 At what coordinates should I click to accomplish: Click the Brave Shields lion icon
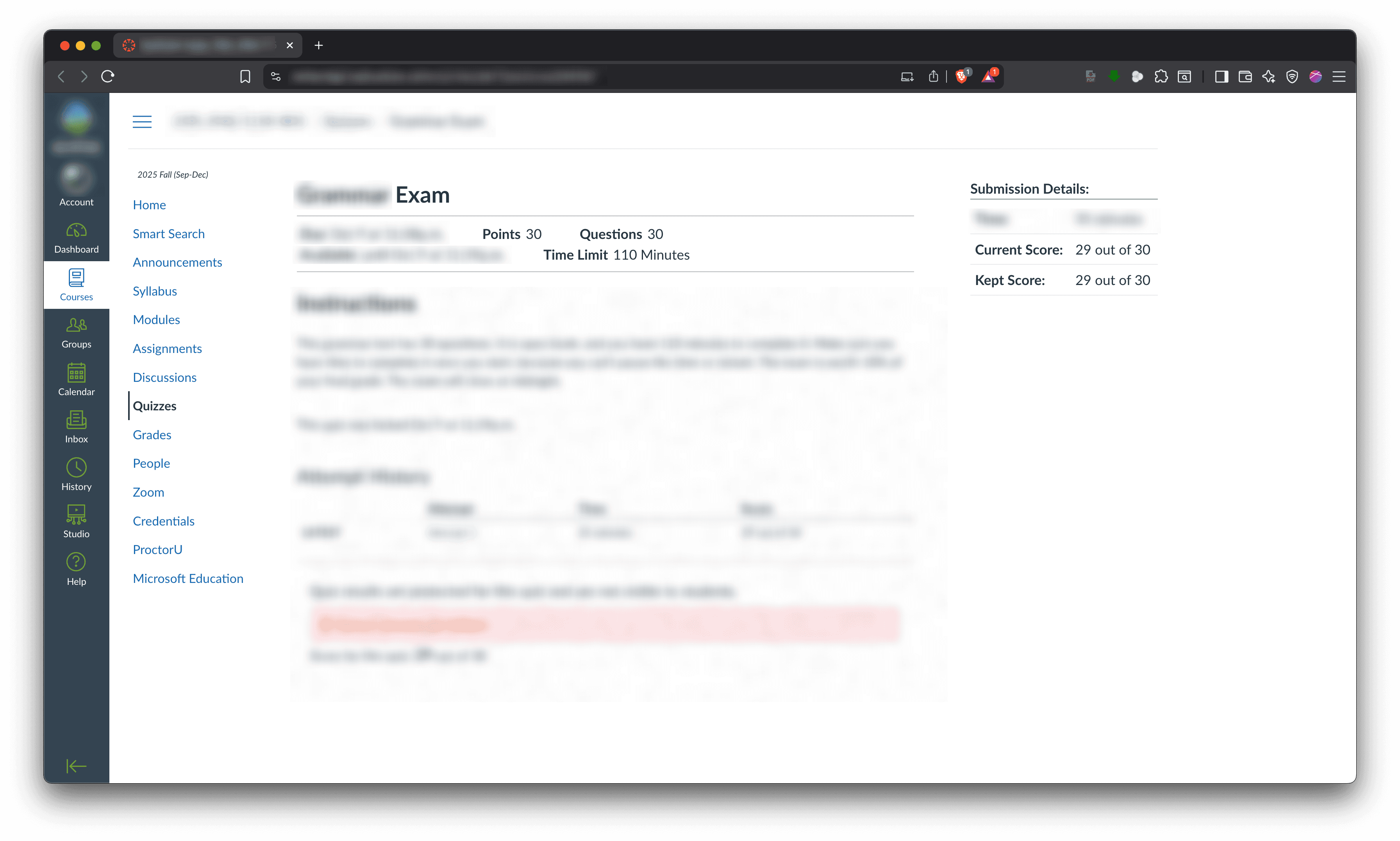click(961, 77)
